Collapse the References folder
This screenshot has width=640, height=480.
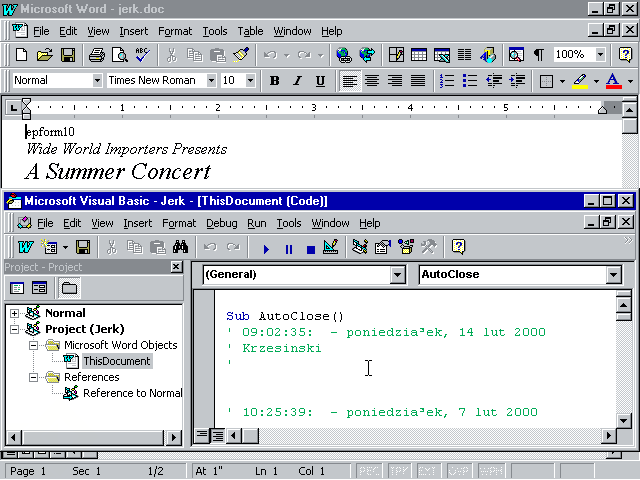(x=33, y=377)
